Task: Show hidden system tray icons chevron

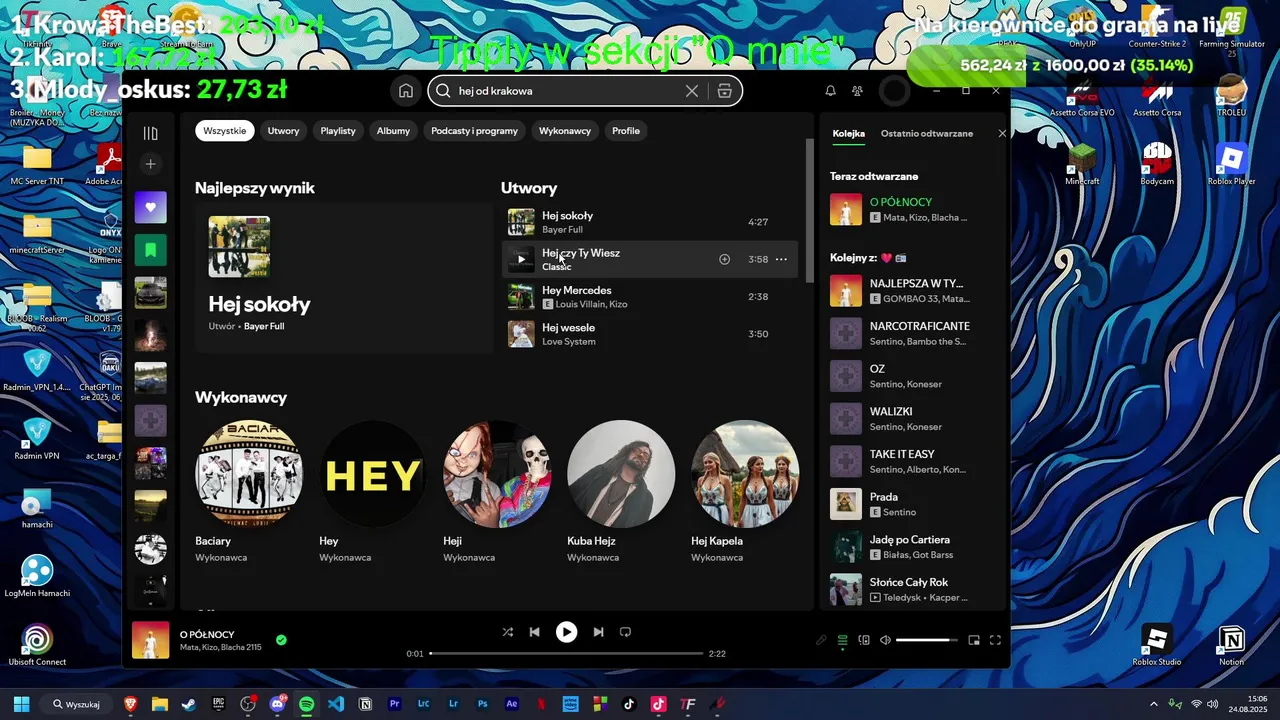Action: (x=1153, y=704)
